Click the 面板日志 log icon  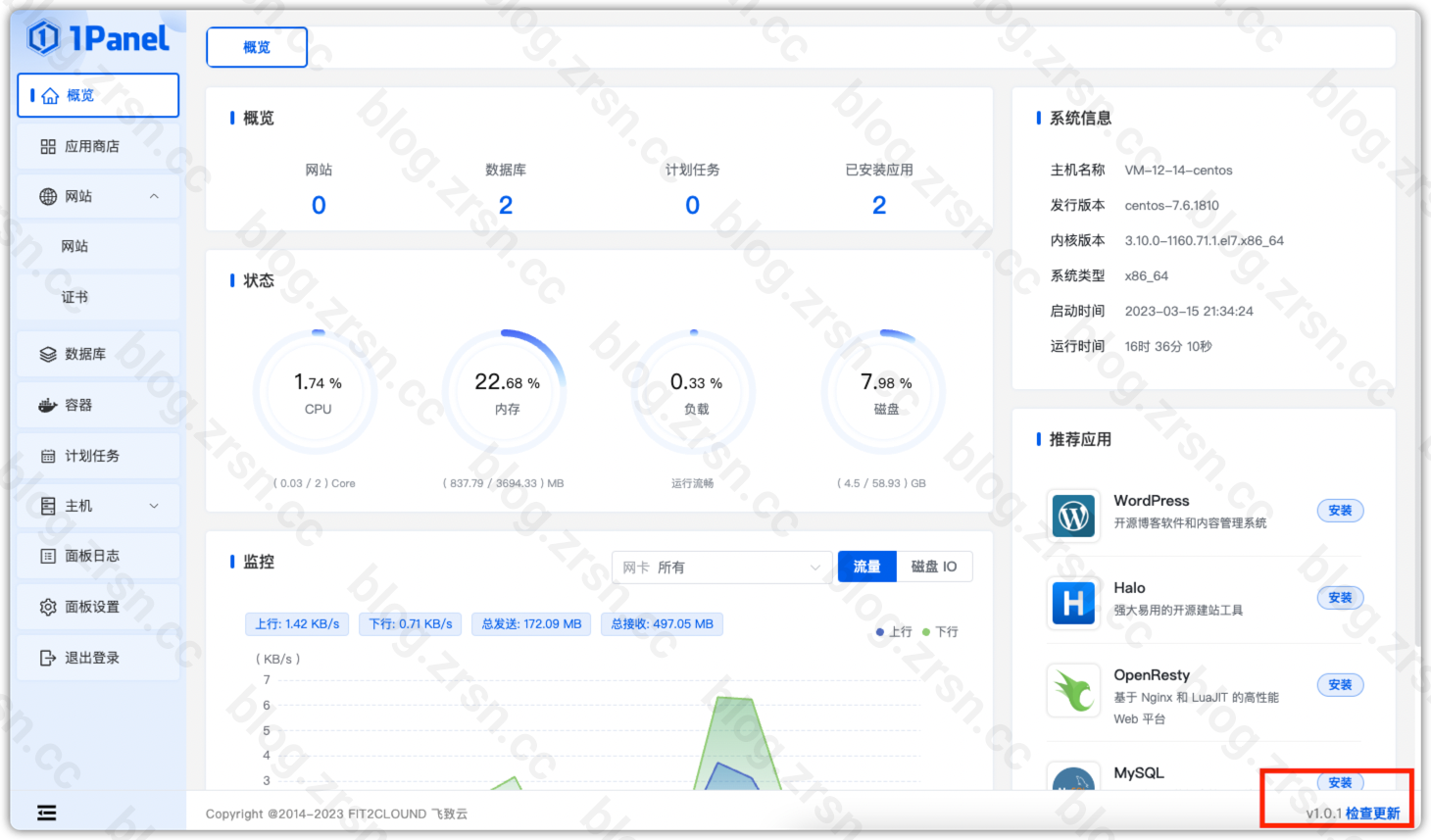(48, 556)
